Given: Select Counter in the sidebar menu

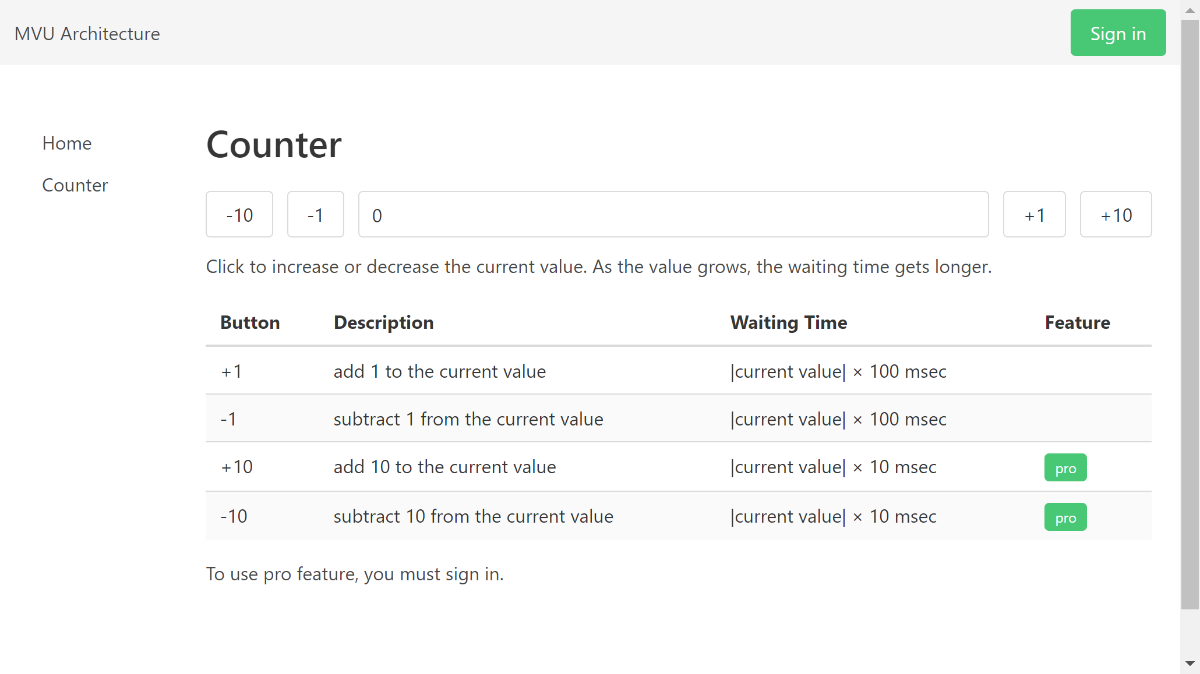Looking at the screenshot, I should coord(75,185).
